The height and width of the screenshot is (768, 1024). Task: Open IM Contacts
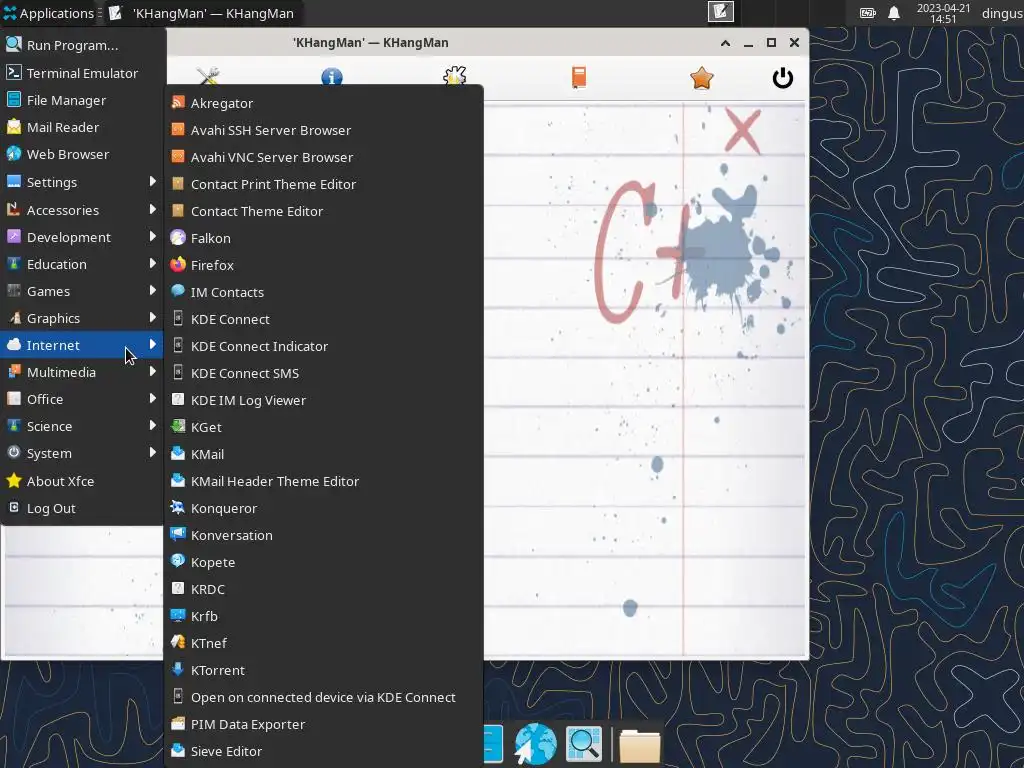pos(324,292)
